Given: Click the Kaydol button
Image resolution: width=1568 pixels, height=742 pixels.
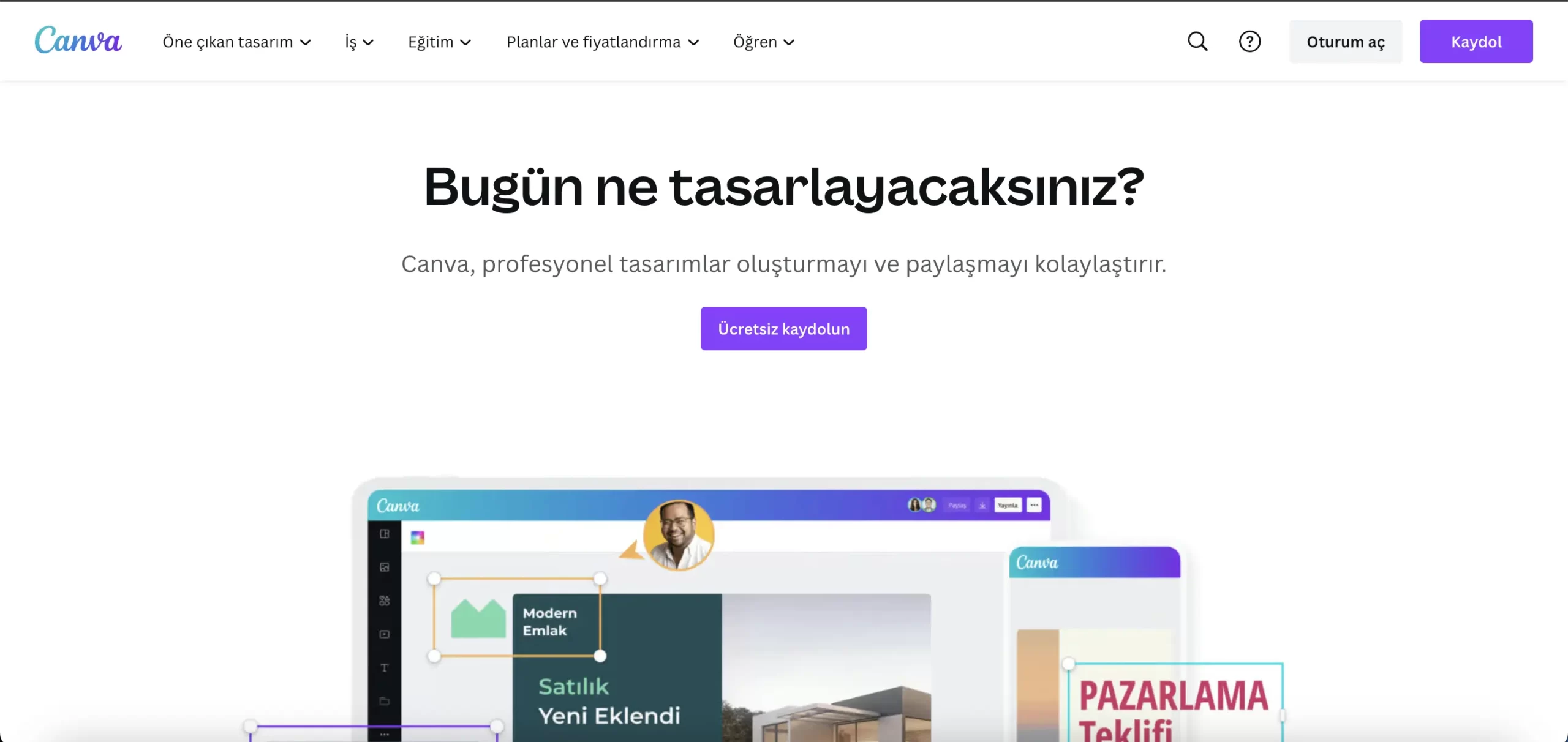Looking at the screenshot, I should tap(1476, 42).
